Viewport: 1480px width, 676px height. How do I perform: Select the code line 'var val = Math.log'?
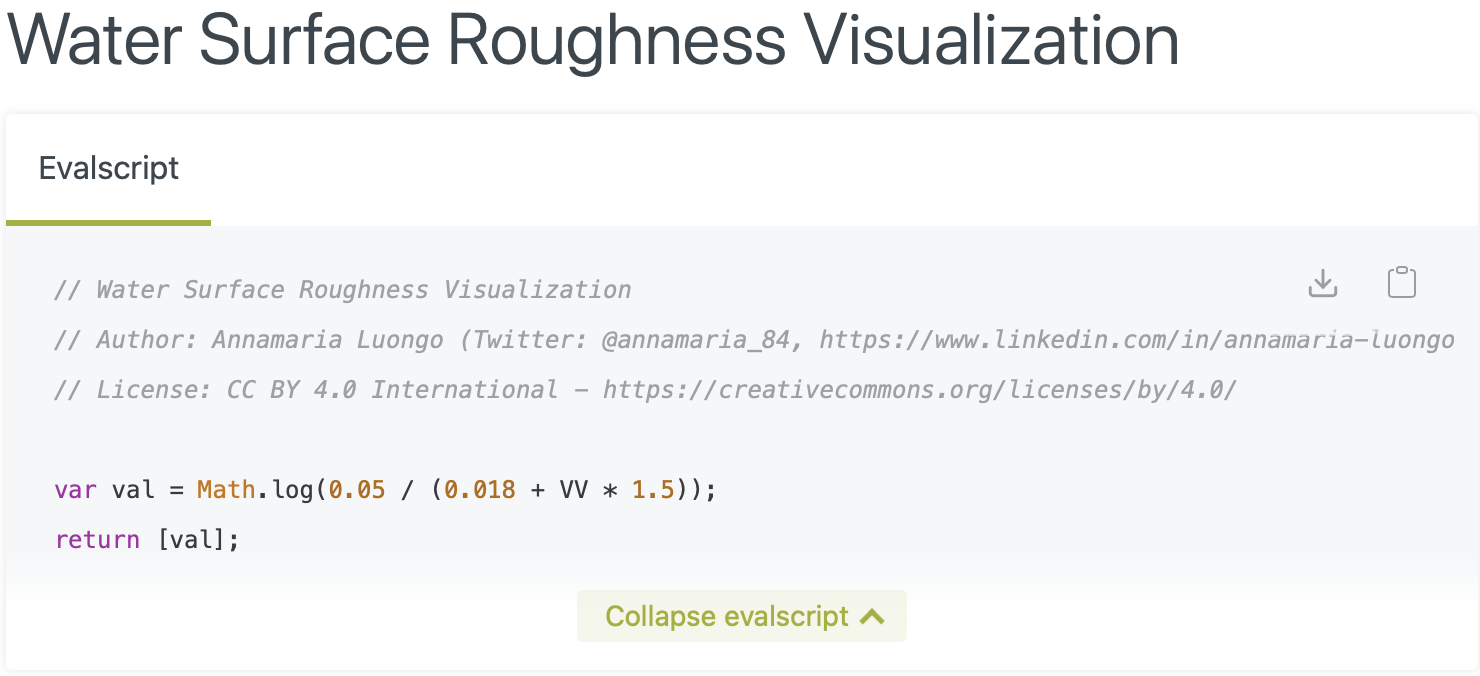(386, 490)
